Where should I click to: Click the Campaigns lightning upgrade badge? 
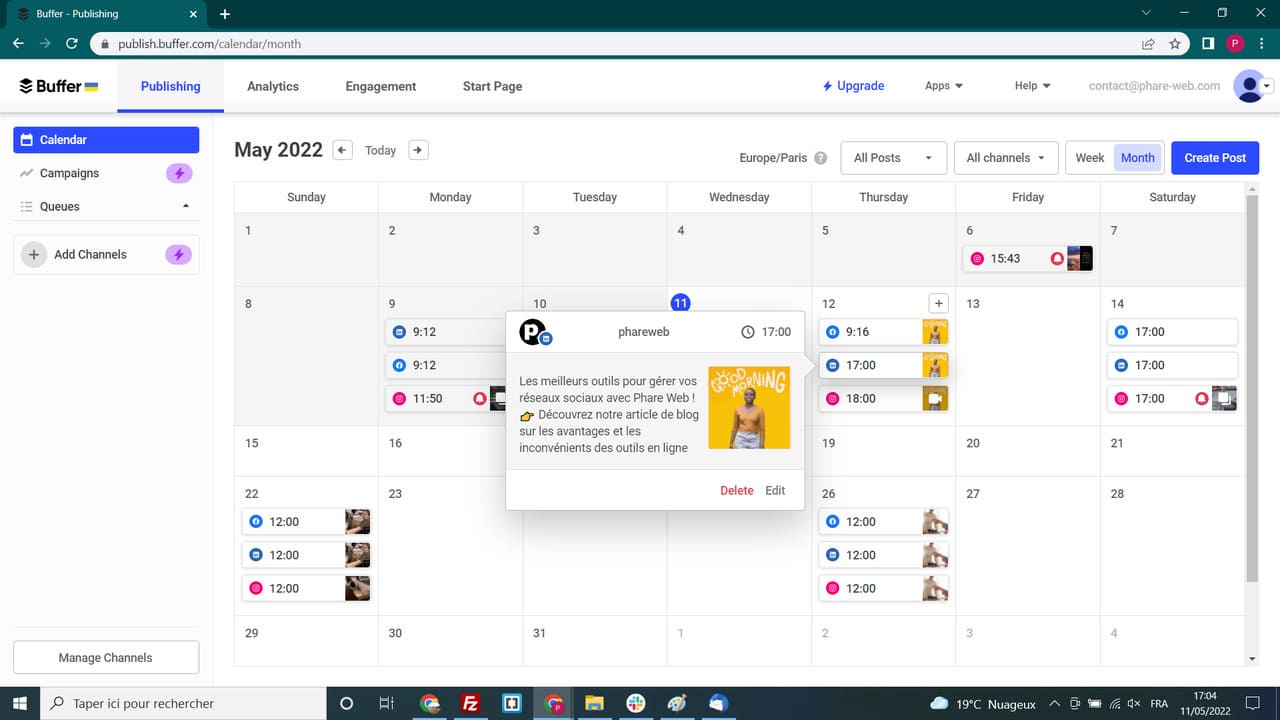click(178, 173)
